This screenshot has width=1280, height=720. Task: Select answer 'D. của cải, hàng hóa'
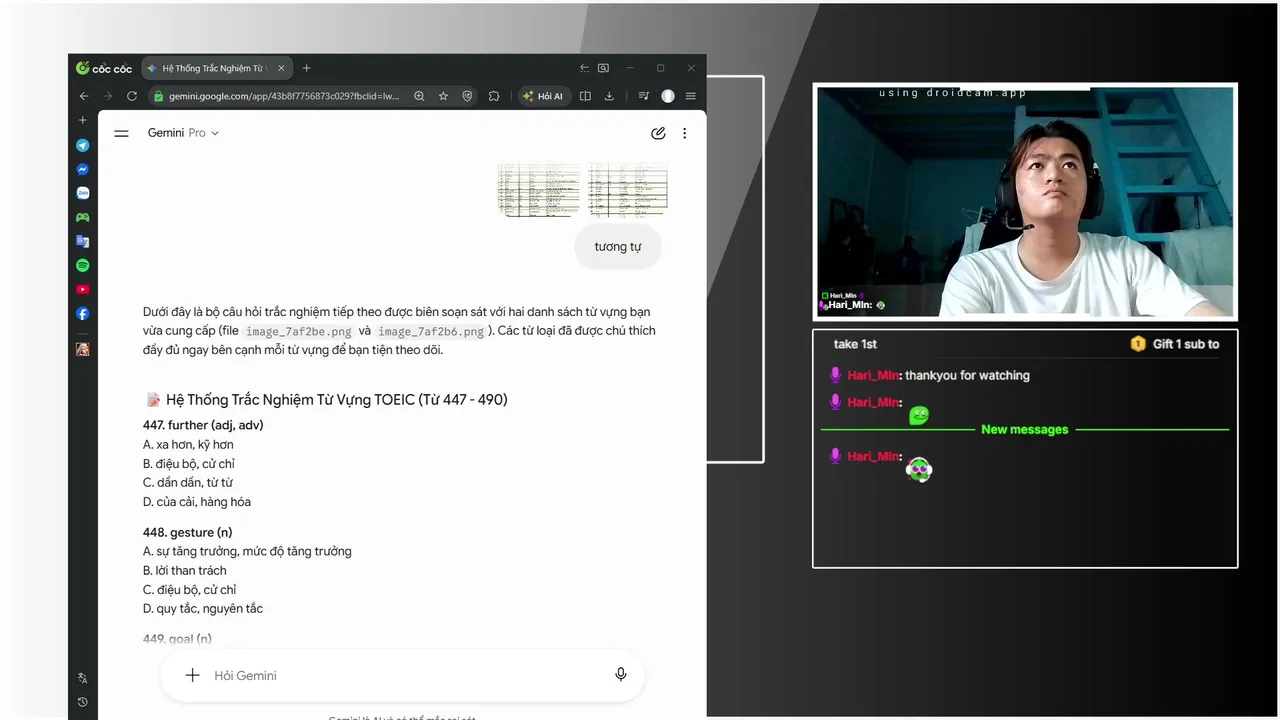click(197, 502)
